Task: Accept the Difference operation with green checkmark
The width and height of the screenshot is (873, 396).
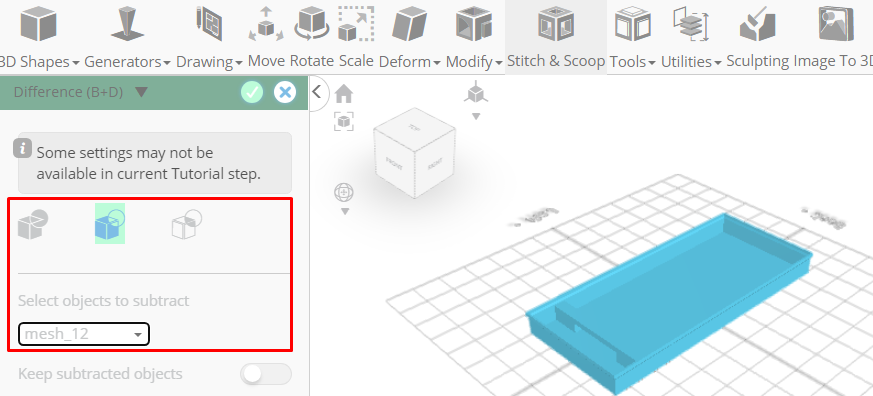Action: pos(252,92)
